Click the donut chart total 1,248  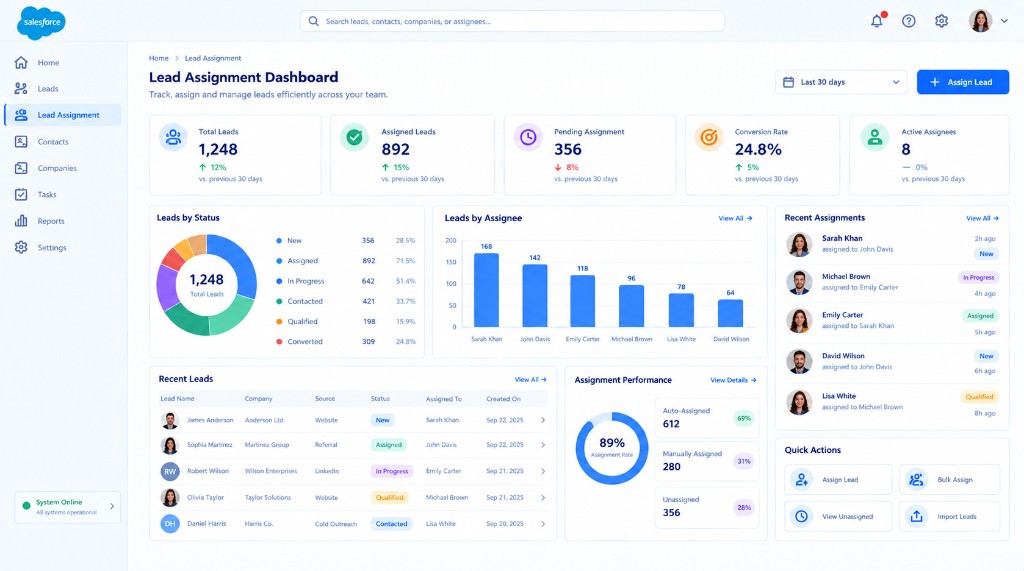pyautogui.click(x=206, y=280)
